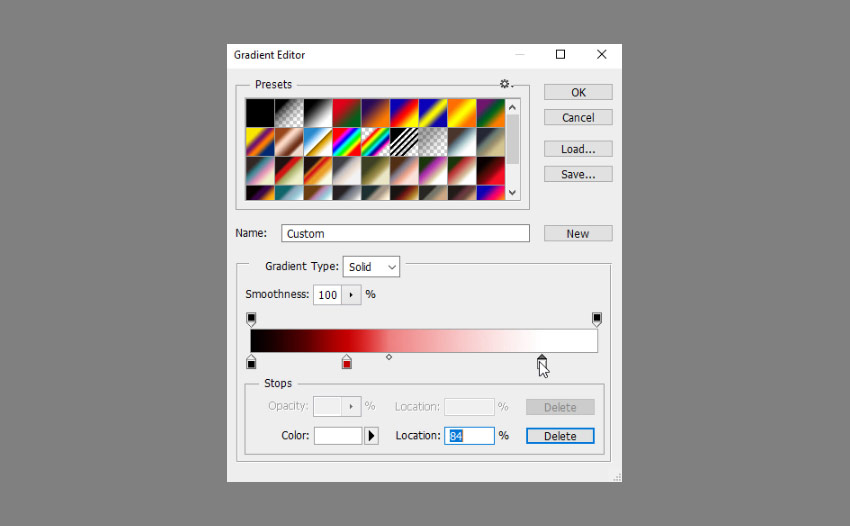Pick the chrome gradient preset
Viewport: 850px width, 526px height.
[318, 142]
